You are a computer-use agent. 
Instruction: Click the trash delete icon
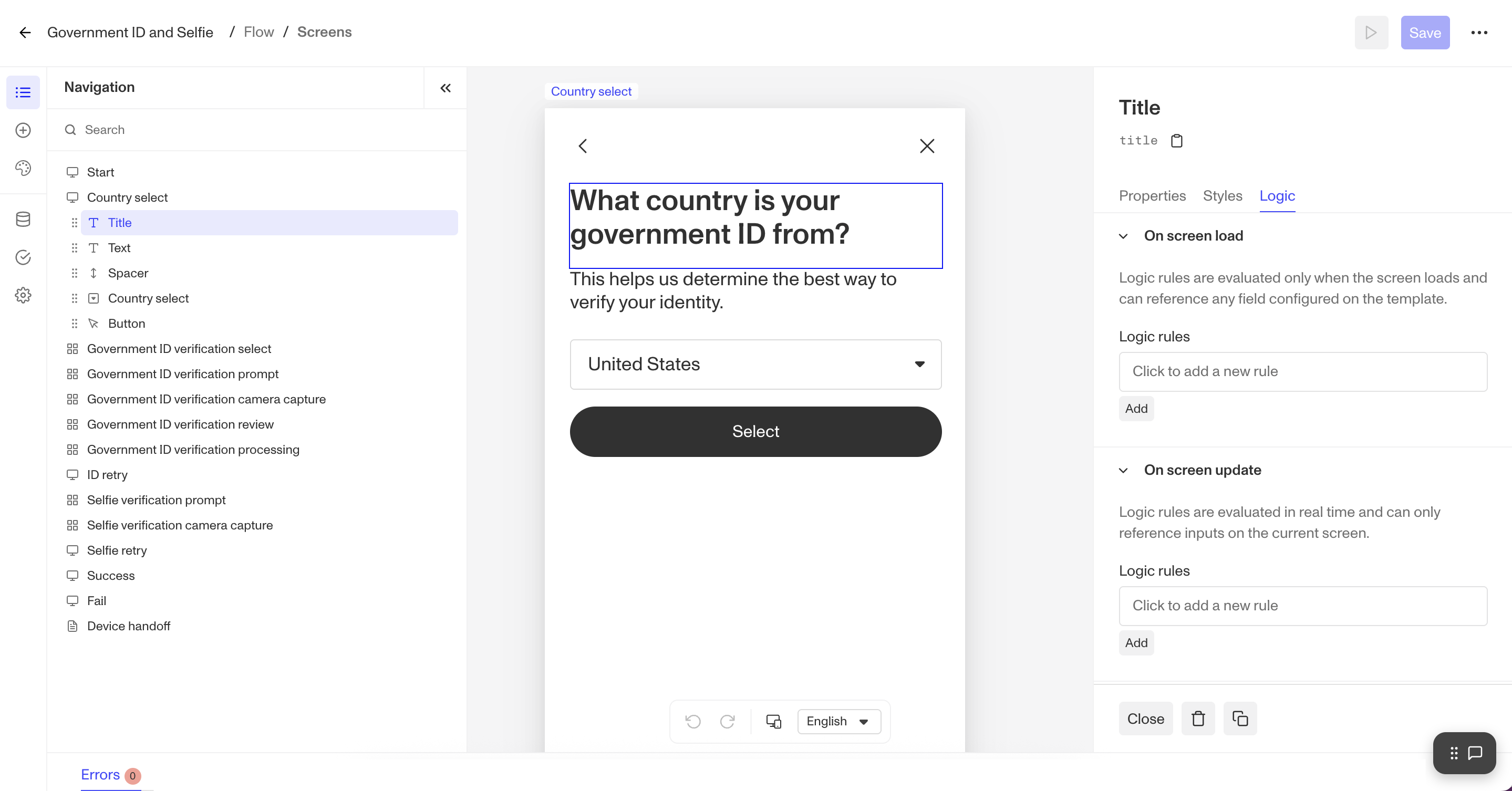tap(1198, 719)
